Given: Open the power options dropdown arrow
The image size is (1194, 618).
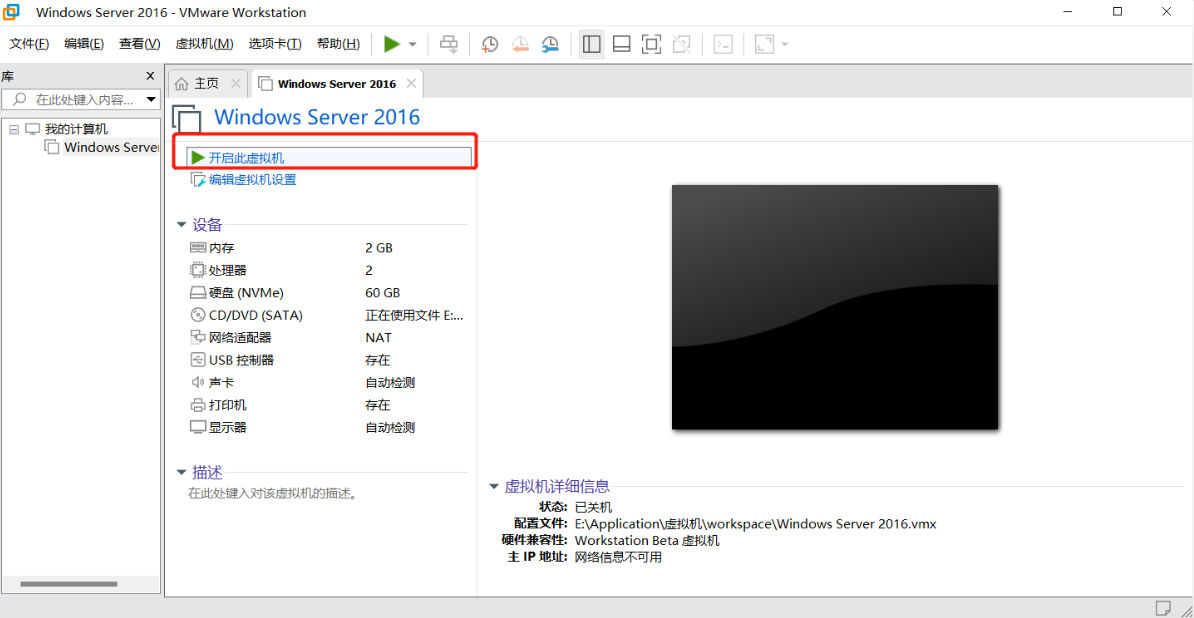Looking at the screenshot, I should pyautogui.click(x=413, y=44).
